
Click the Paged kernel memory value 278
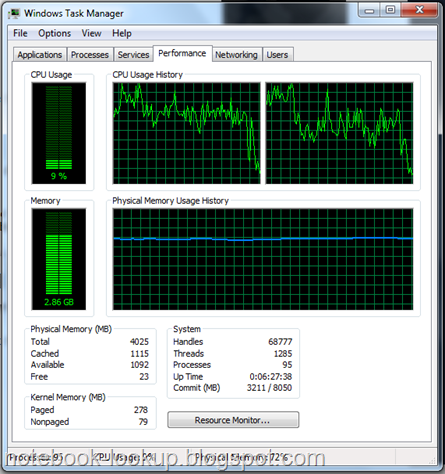click(141, 410)
